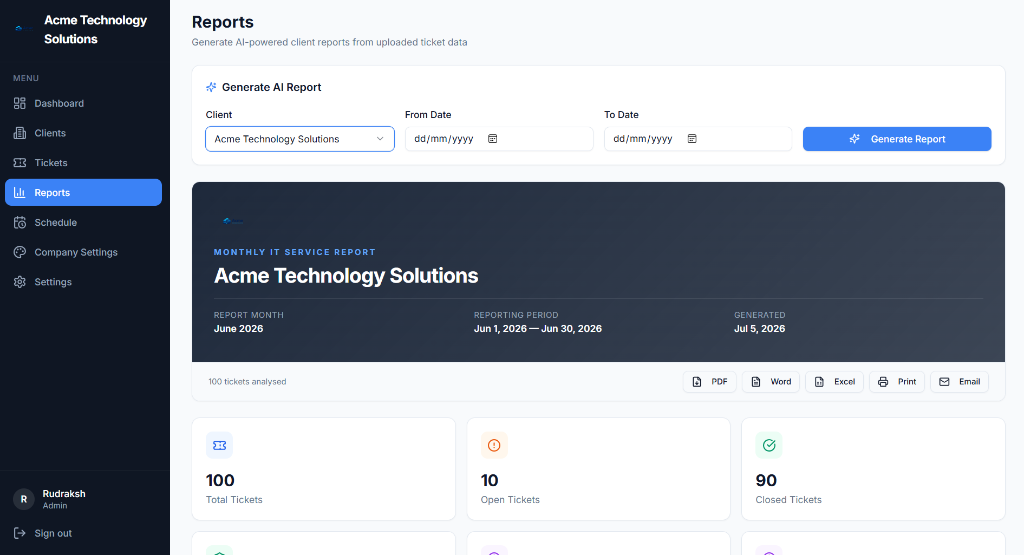The height and width of the screenshot is (555, 1024).
Task: Click the blue Total Tickets card icon
Action: coord(219,445)
